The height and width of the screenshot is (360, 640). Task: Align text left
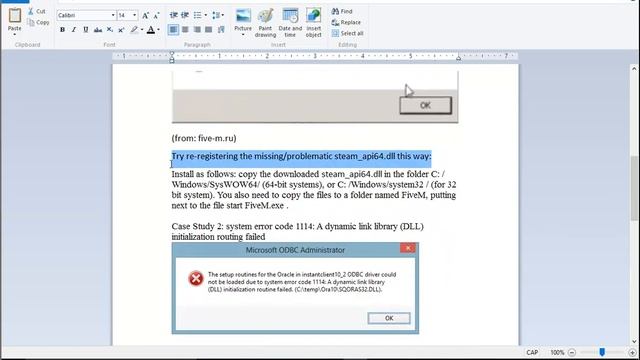click(173, 29)
